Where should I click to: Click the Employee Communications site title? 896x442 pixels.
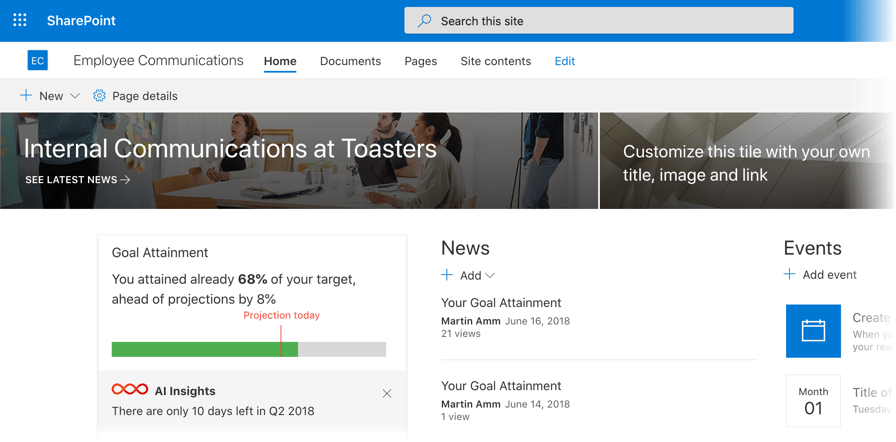158,61
